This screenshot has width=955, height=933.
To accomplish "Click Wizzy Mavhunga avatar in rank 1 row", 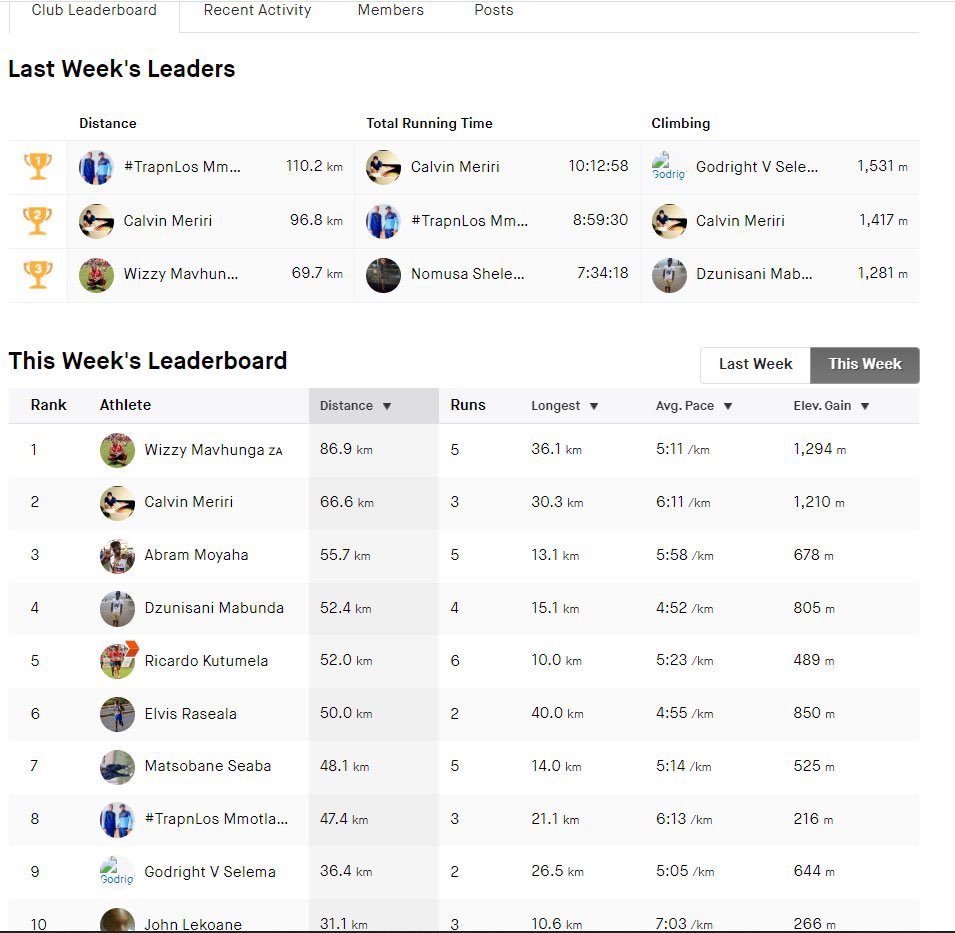I will point(117,450).
